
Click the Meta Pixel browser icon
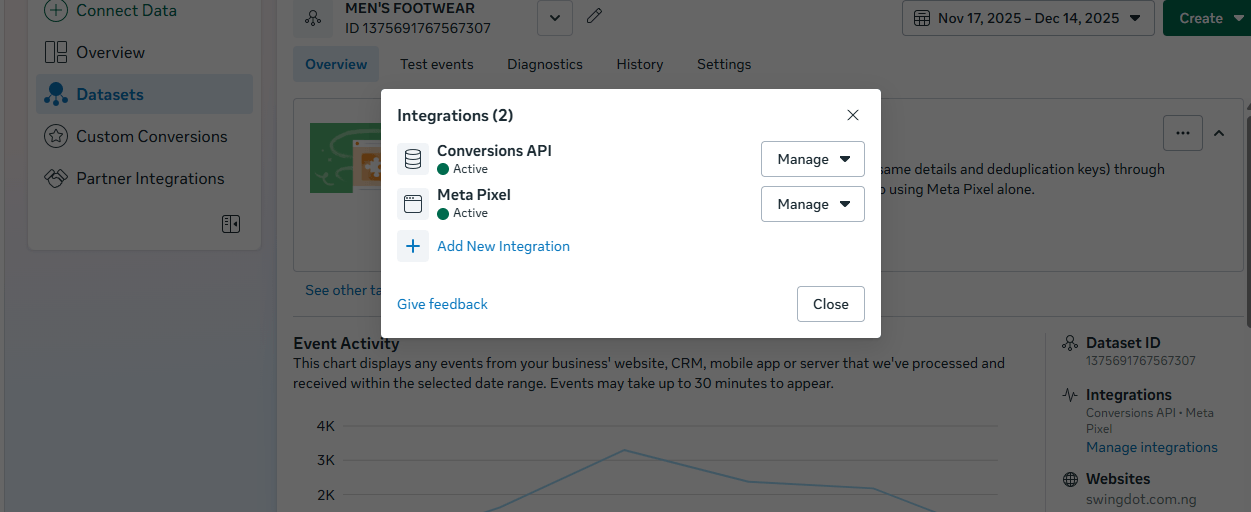413,204
